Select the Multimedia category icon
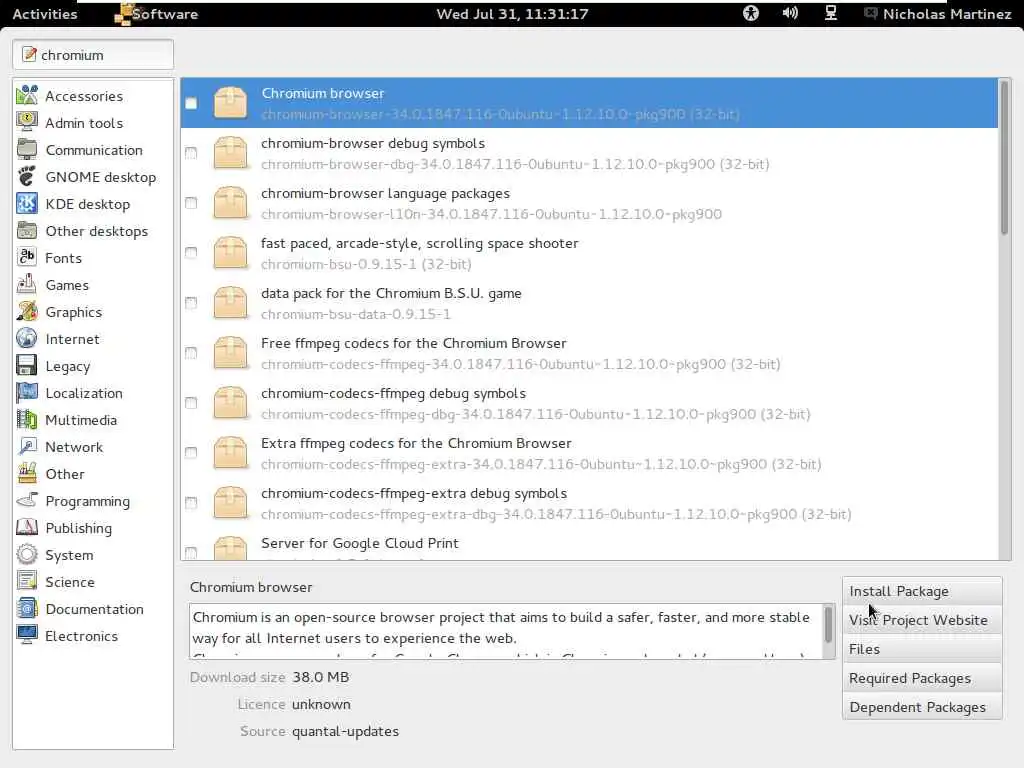This screenshot has height=768, width=1024. coord(27,419)
